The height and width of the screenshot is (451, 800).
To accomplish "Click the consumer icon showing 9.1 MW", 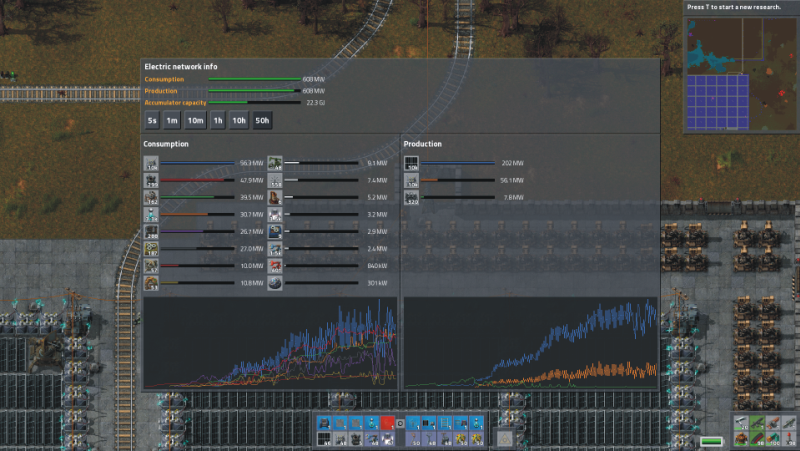I will (275, 163).
